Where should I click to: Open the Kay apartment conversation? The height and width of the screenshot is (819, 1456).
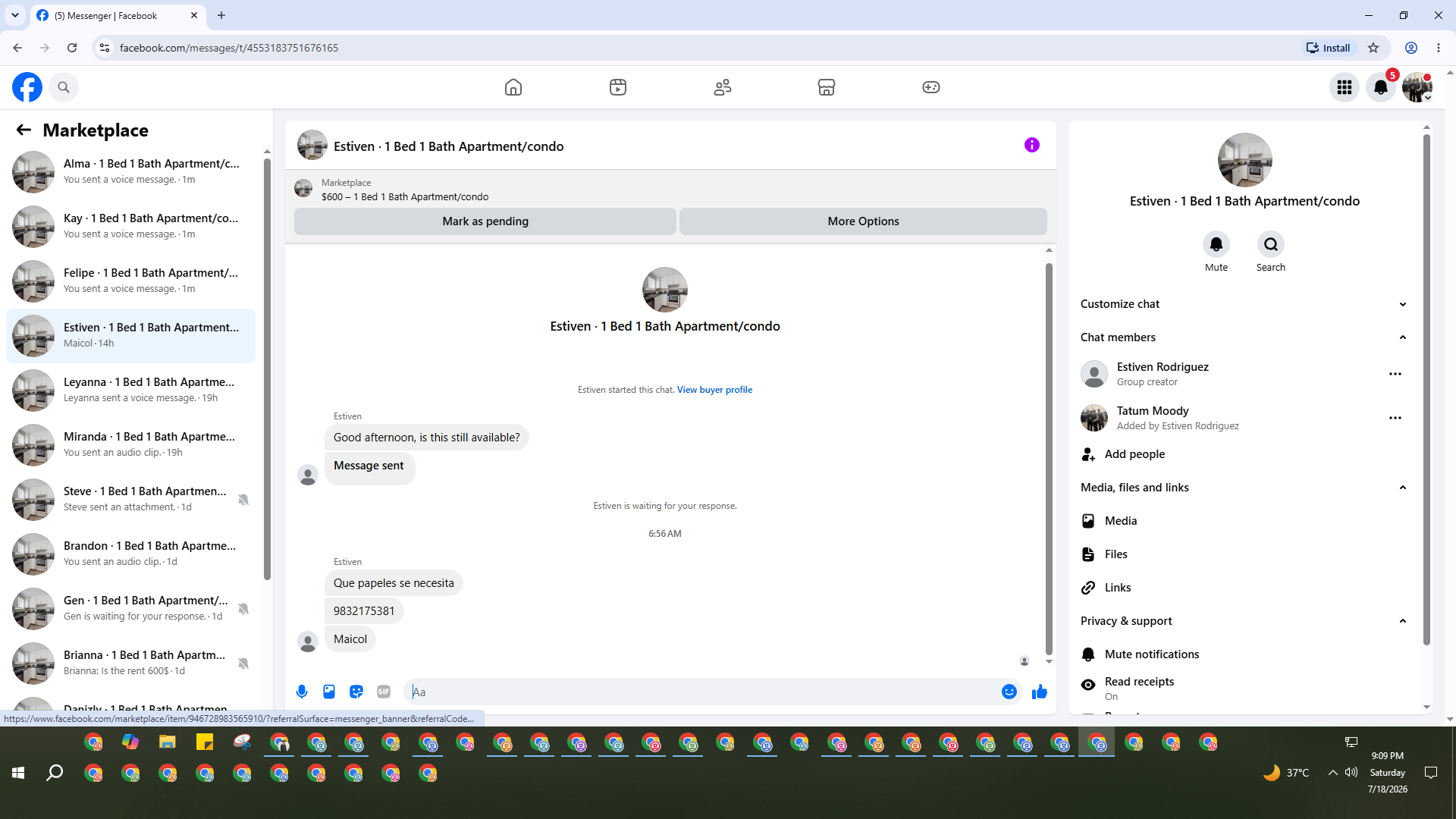point(130,227)
